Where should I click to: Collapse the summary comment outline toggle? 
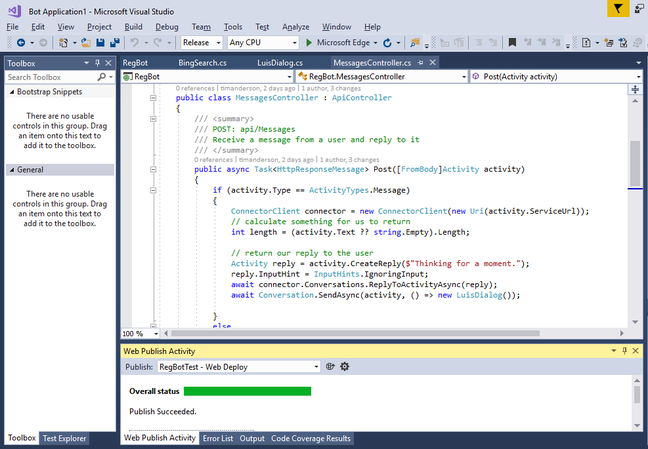[153, 119]
